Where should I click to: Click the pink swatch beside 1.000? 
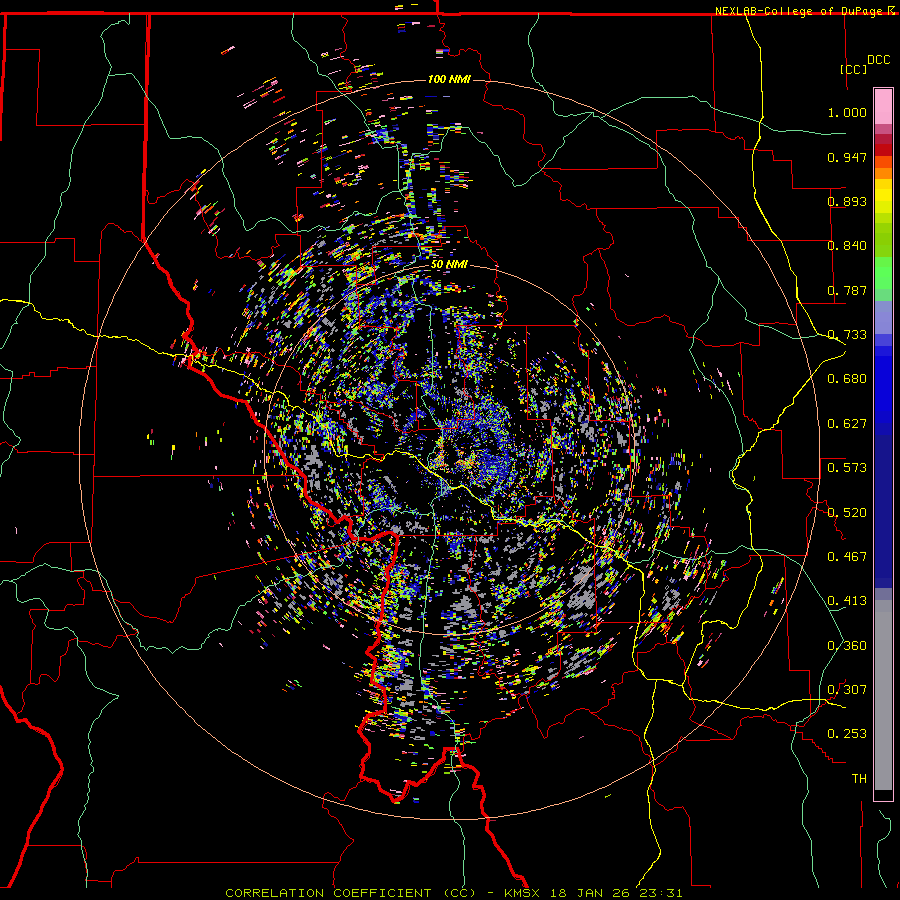[x=883, y=107]
